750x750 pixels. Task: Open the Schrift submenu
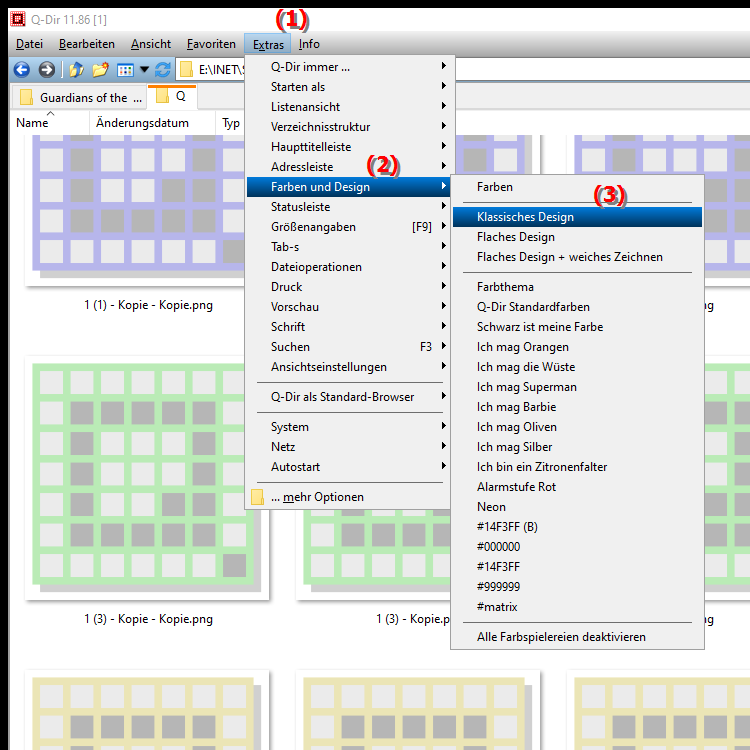(x=348, y=327)
